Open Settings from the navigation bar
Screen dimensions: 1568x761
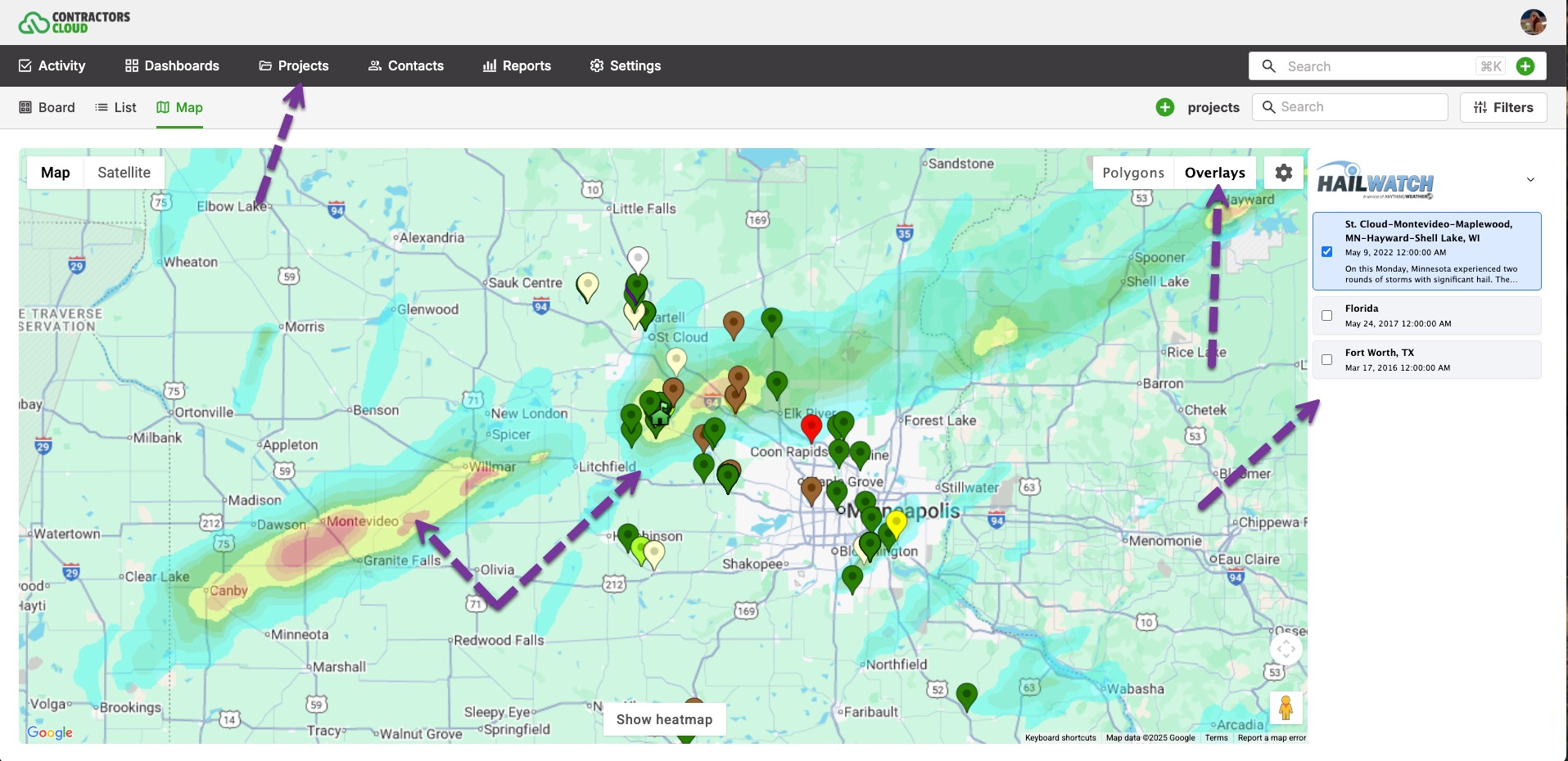click(x=626, y=65)
